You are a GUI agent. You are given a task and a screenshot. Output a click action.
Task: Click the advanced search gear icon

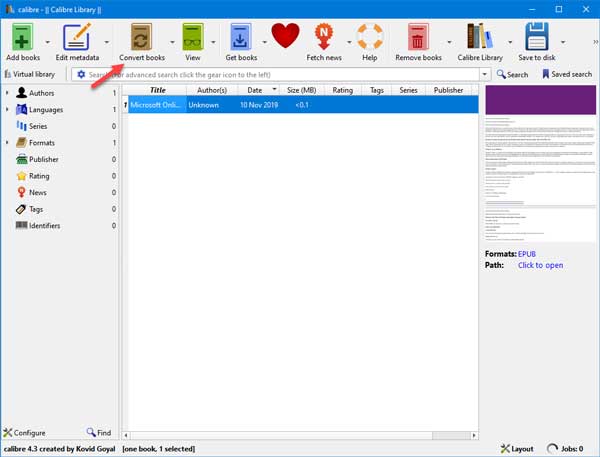point(81,74)
